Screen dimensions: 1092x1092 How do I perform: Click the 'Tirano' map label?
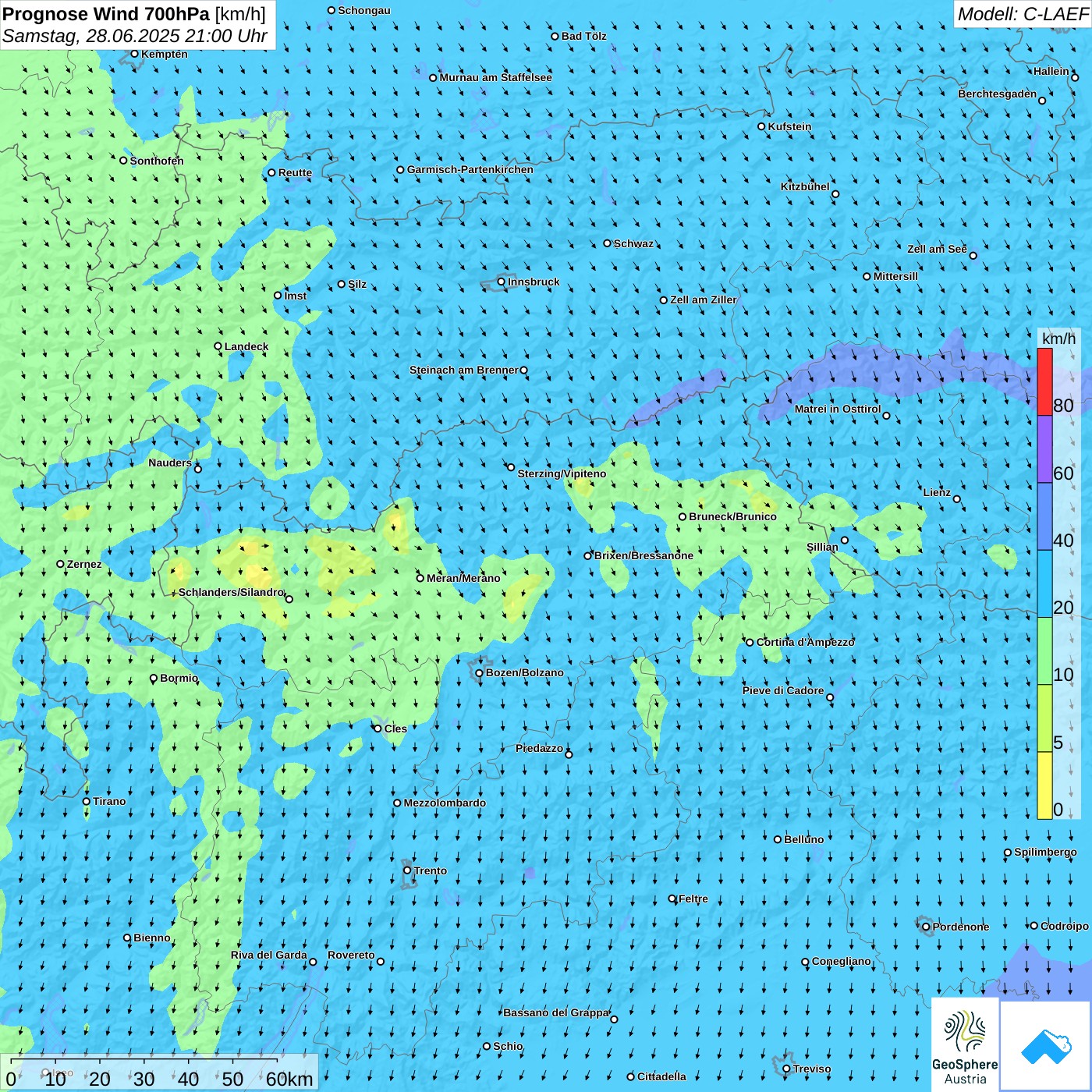click(x=109, y=801)
